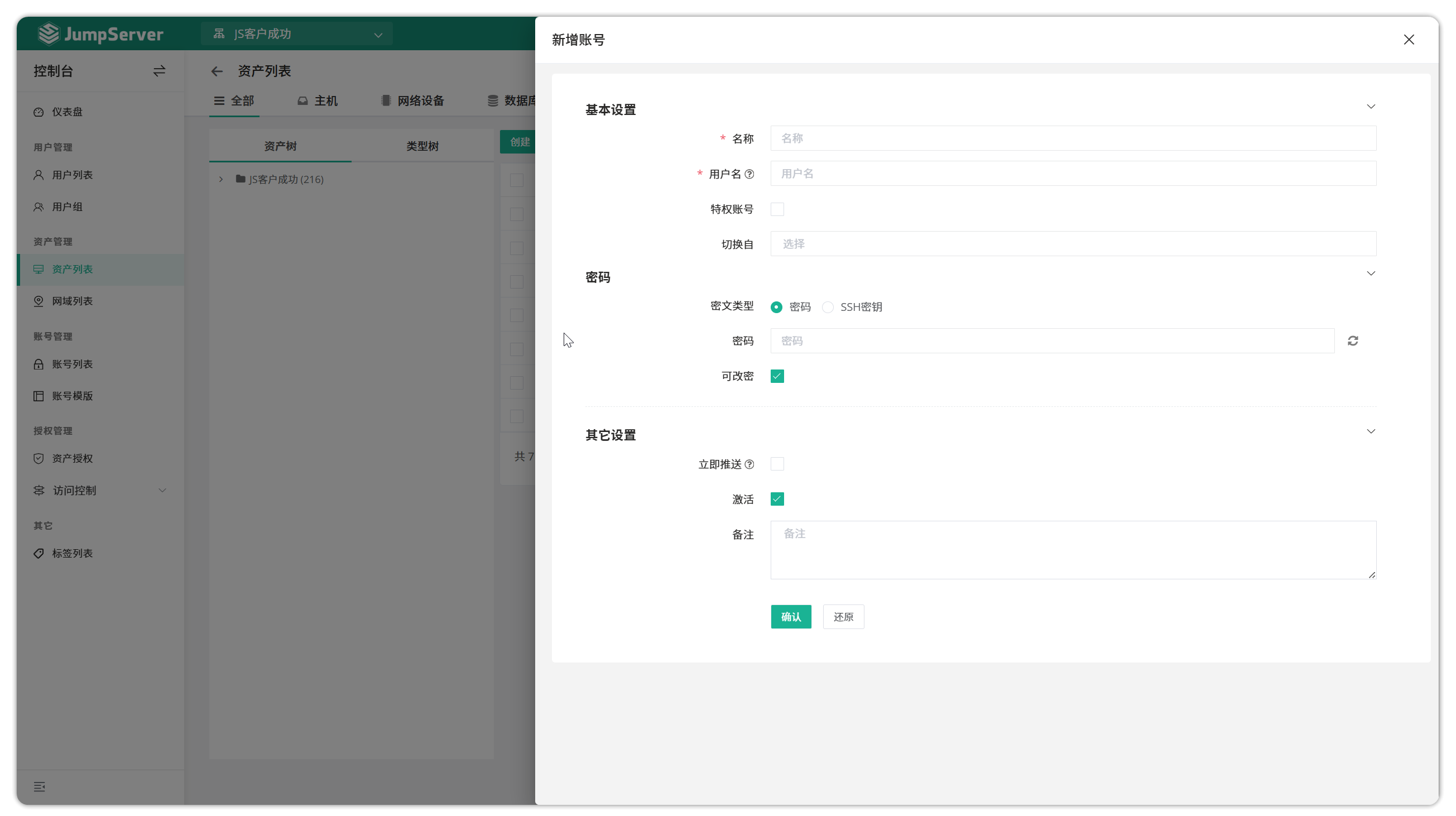Open the JS客户成功 organization dropdown
The width and height of the screenshot is (1456, 816).
coord(297,34)
